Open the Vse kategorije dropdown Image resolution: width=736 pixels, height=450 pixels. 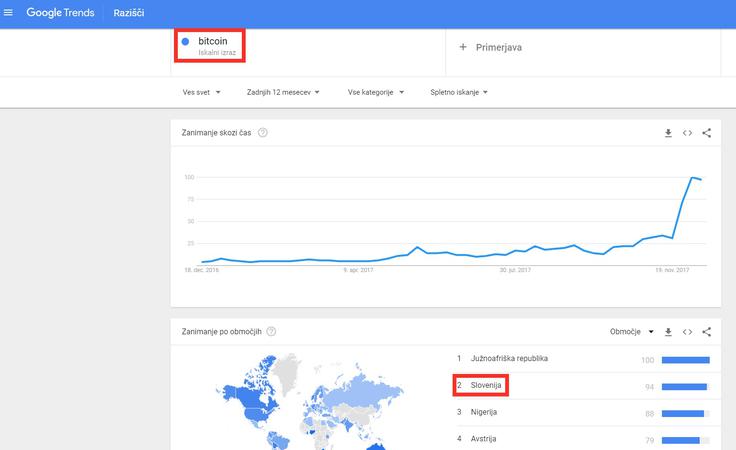[376, 92]
